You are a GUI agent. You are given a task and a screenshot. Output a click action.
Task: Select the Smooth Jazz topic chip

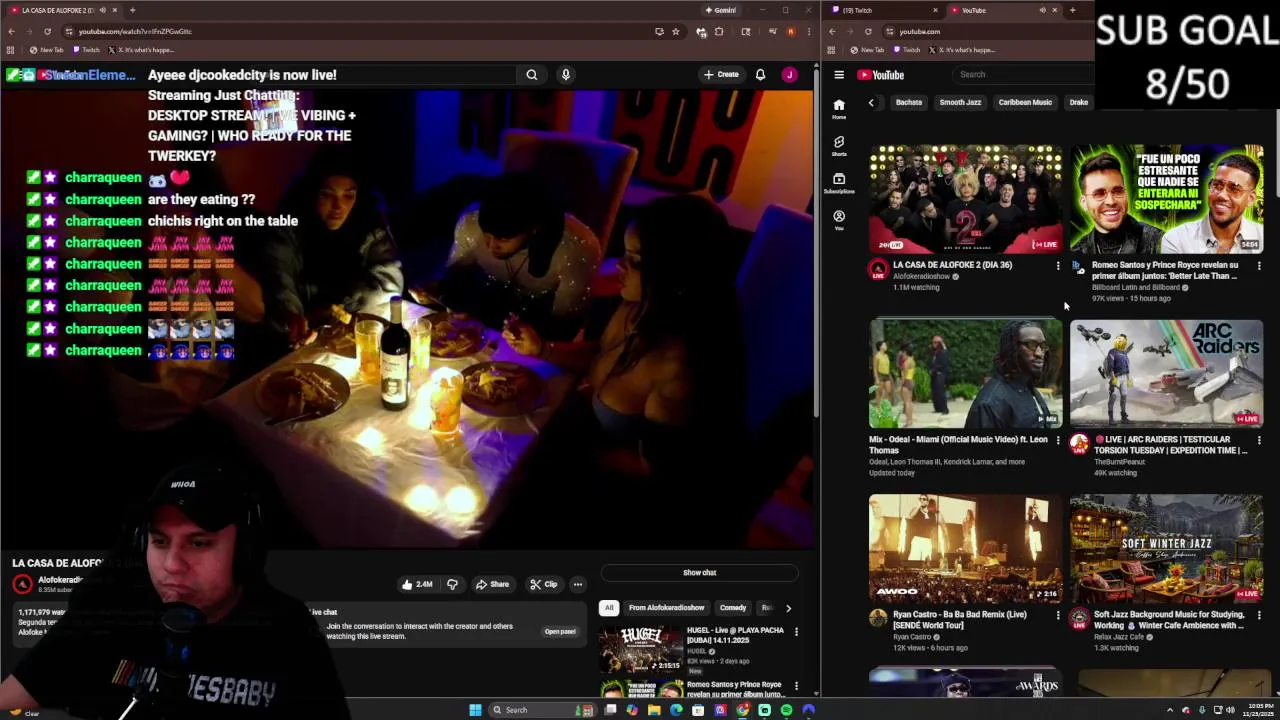960,102
